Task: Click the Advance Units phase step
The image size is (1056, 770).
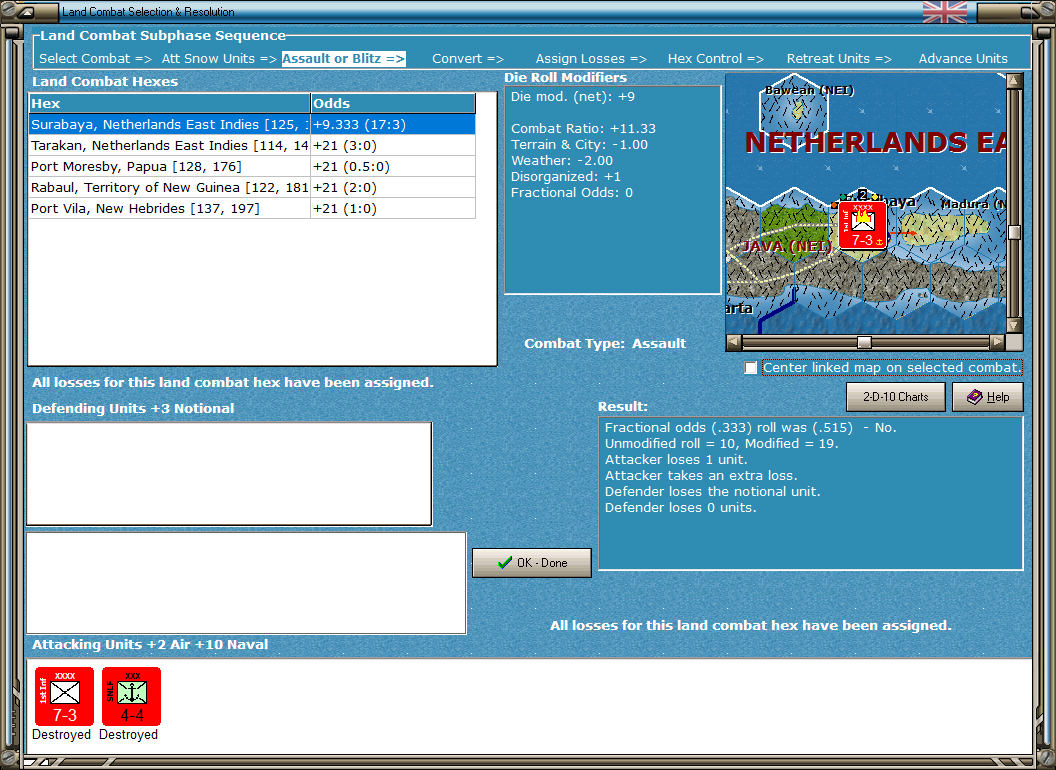Action: (963, 59)
